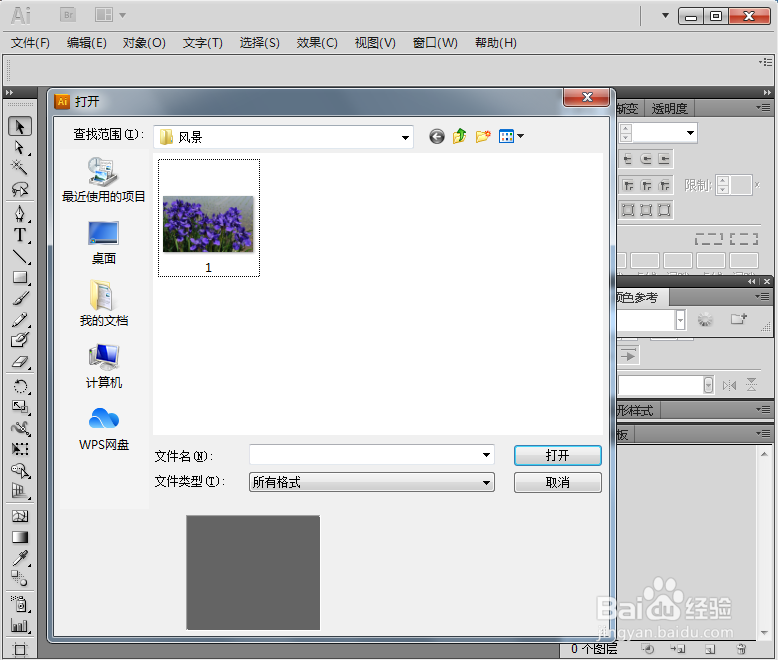The width and height of the screenshot is (778, 660).
Task: Save color group to swatches icon
Action: 738,319
